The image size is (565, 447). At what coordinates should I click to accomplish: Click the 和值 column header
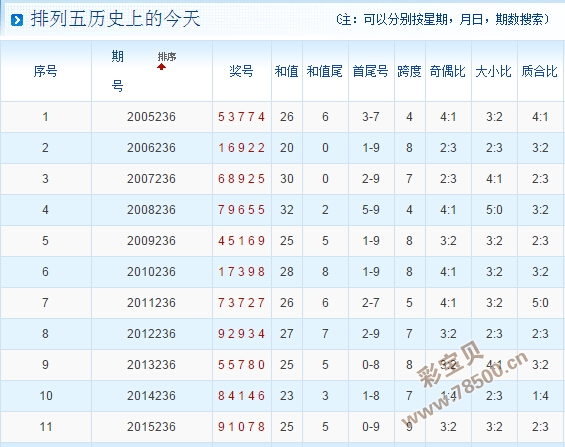(286, 71)
